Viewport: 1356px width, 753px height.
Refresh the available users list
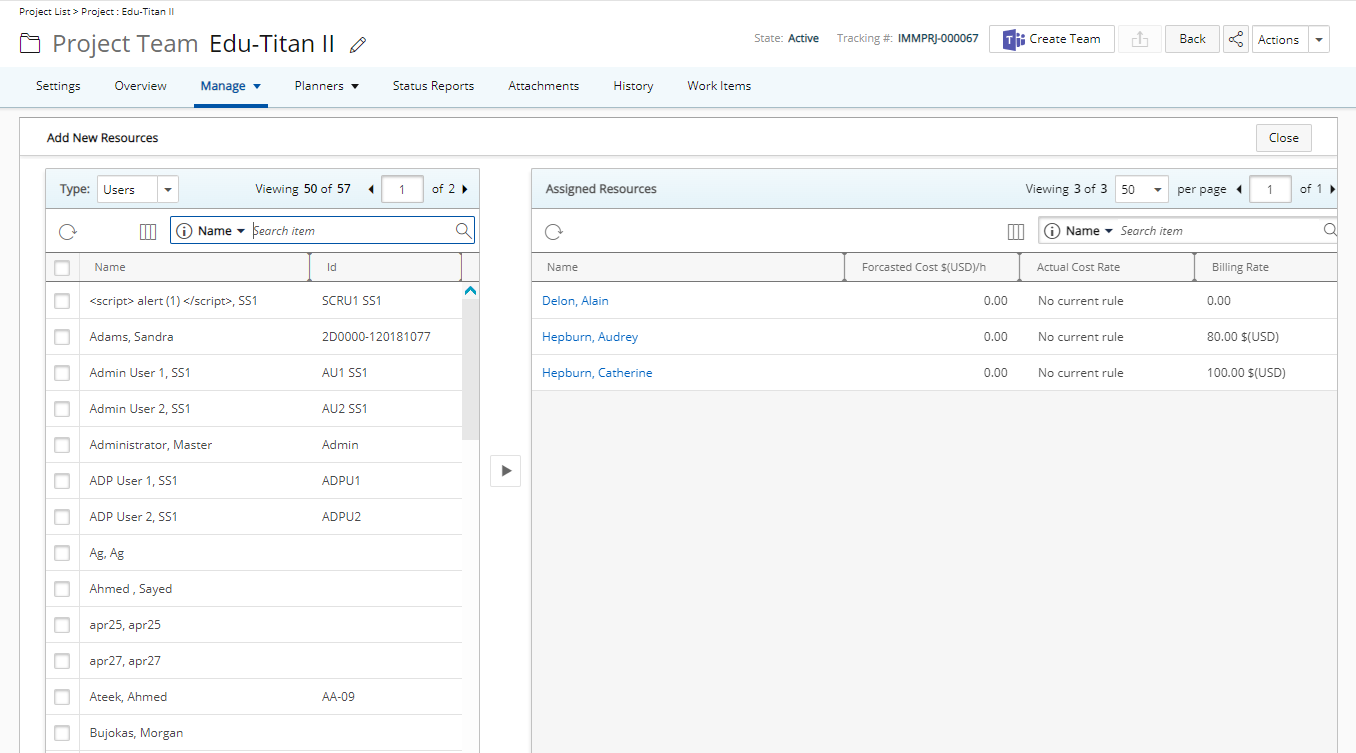pyautogui.click(x=67, y=231)
